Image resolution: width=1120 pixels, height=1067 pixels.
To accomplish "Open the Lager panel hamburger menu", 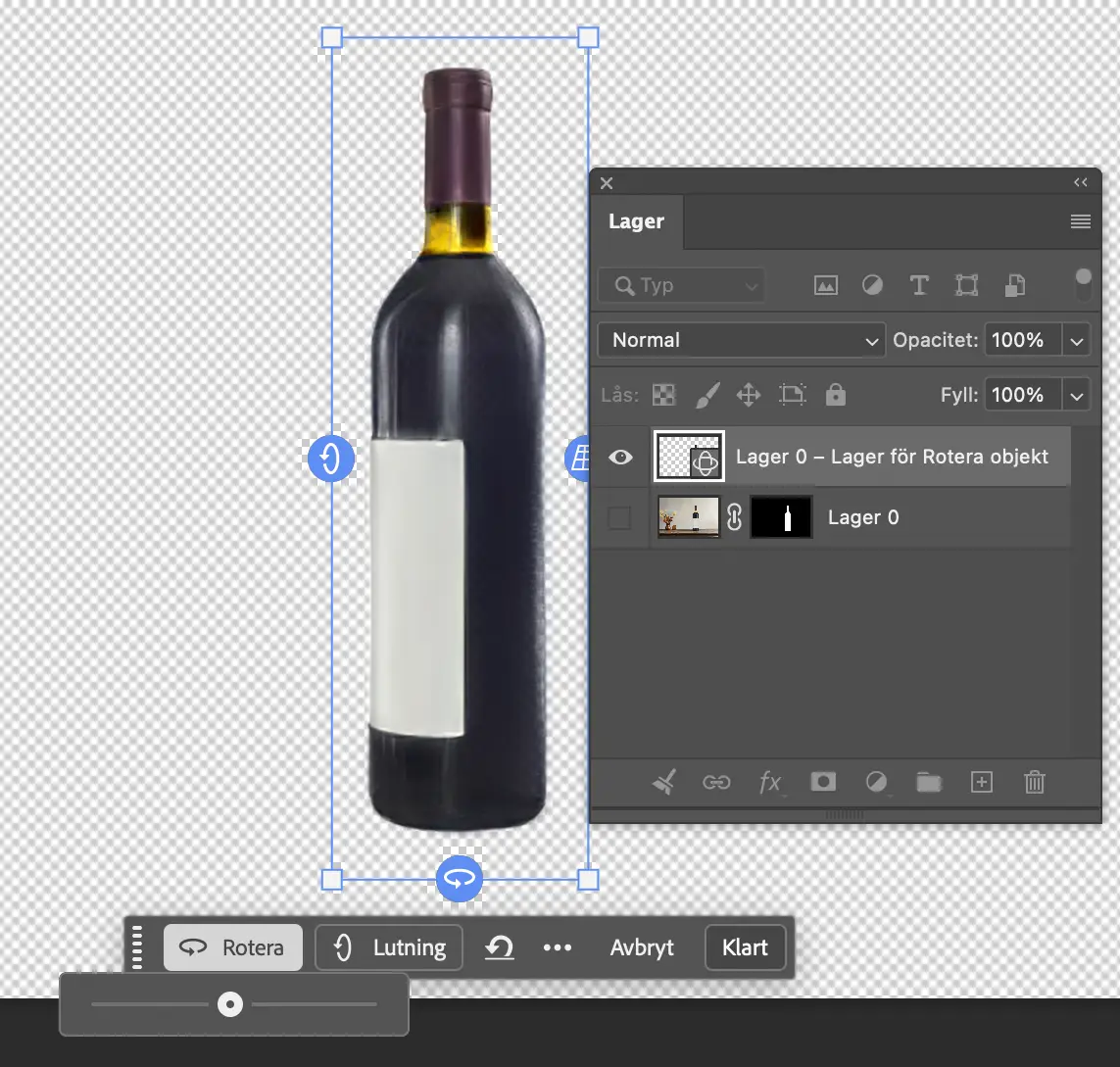I will point(1080,221).
